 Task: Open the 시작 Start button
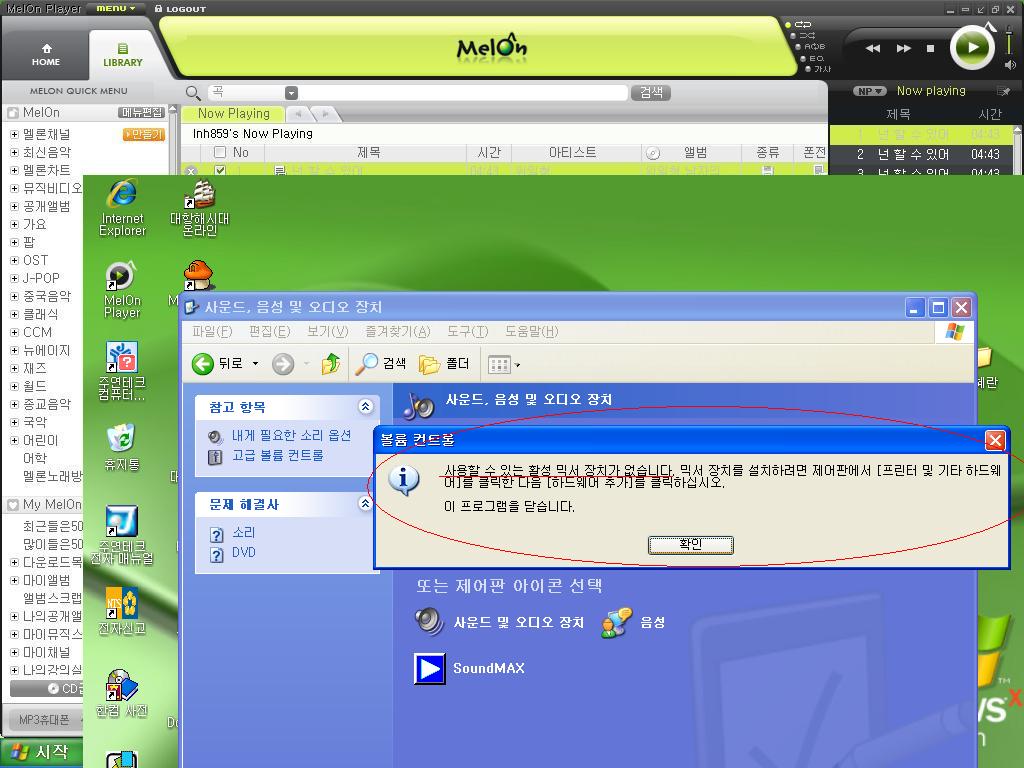tap(41, 752)
